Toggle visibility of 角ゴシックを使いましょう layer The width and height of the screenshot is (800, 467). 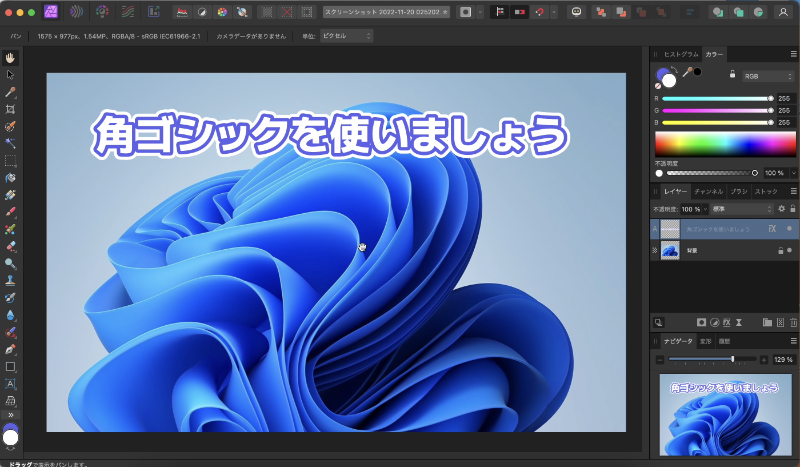pyautogui.click(x=789, y=229)
